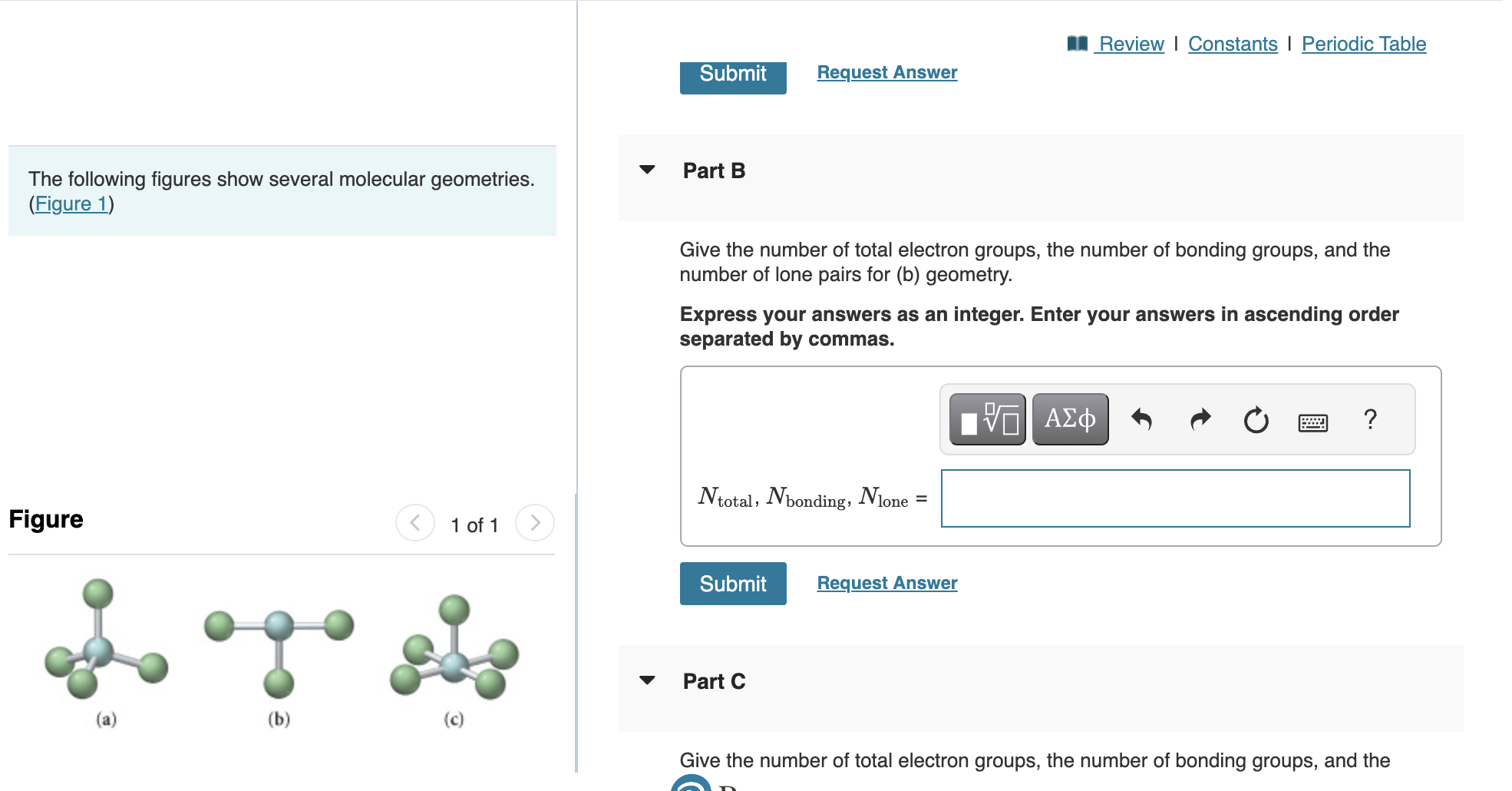Screen dimensions: 1512x791
Task: Click inside the Ntotal, Nbonding, Nlone answer box
Action: (x=1174, y=498)
